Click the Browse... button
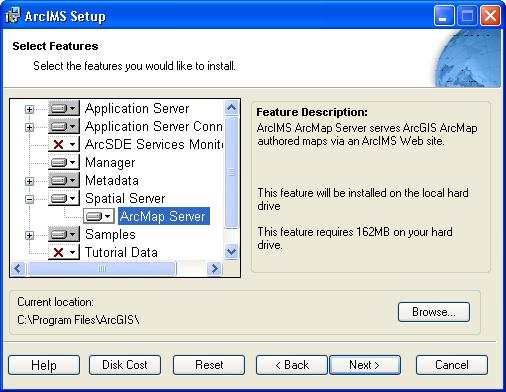The height and width of the screenshot is (392, 506). [434, 312]
